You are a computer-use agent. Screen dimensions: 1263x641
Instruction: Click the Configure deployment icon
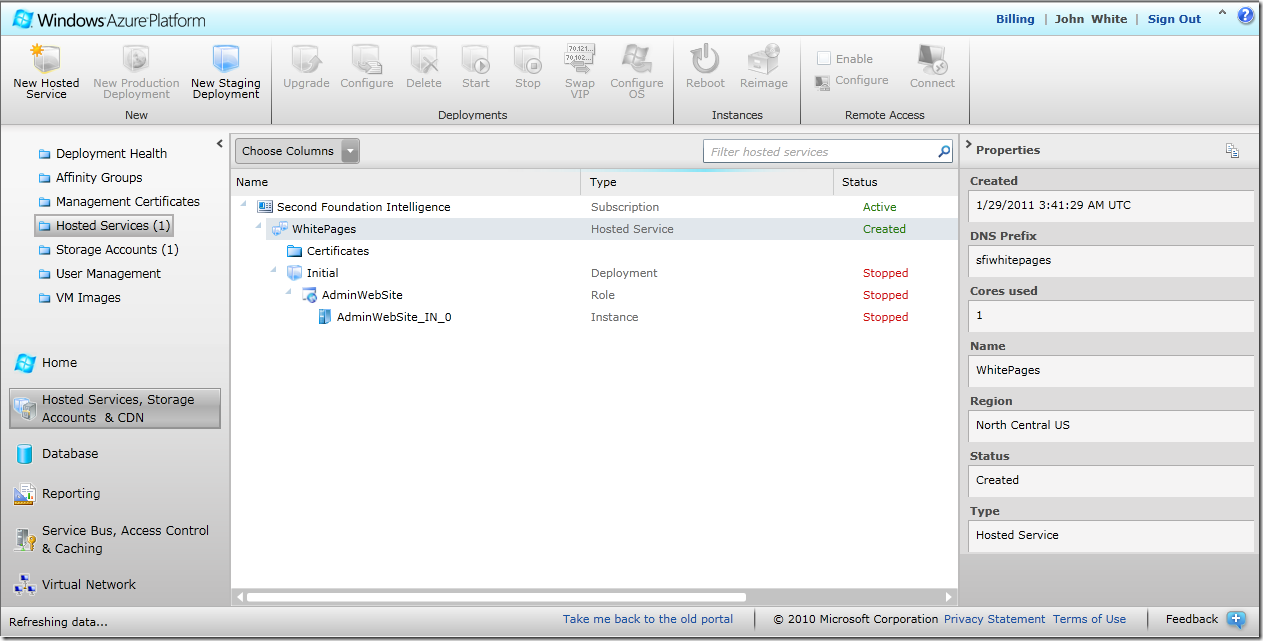pos(367,59)
